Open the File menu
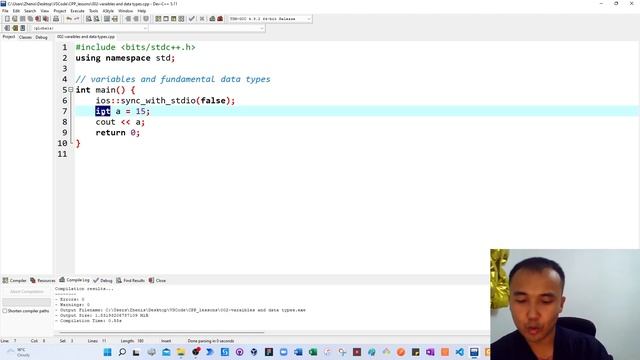The width and height of the screenshot is (640, 360). pos(5,11)
